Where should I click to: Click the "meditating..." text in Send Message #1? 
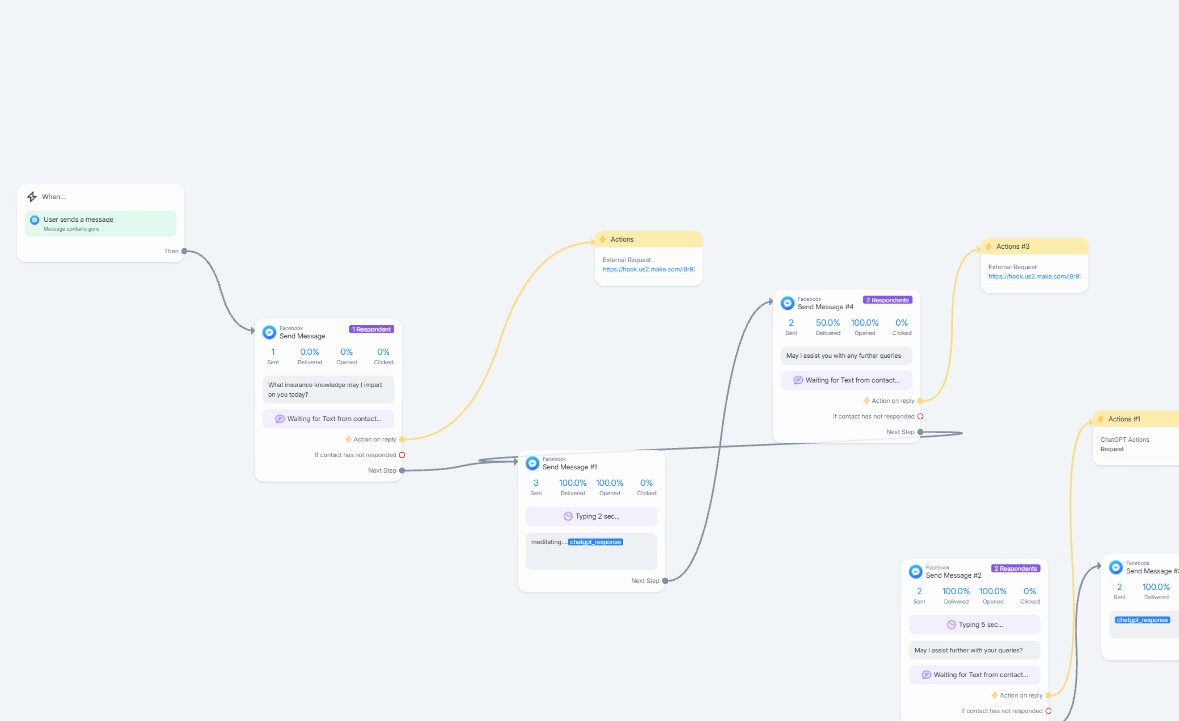549,542
